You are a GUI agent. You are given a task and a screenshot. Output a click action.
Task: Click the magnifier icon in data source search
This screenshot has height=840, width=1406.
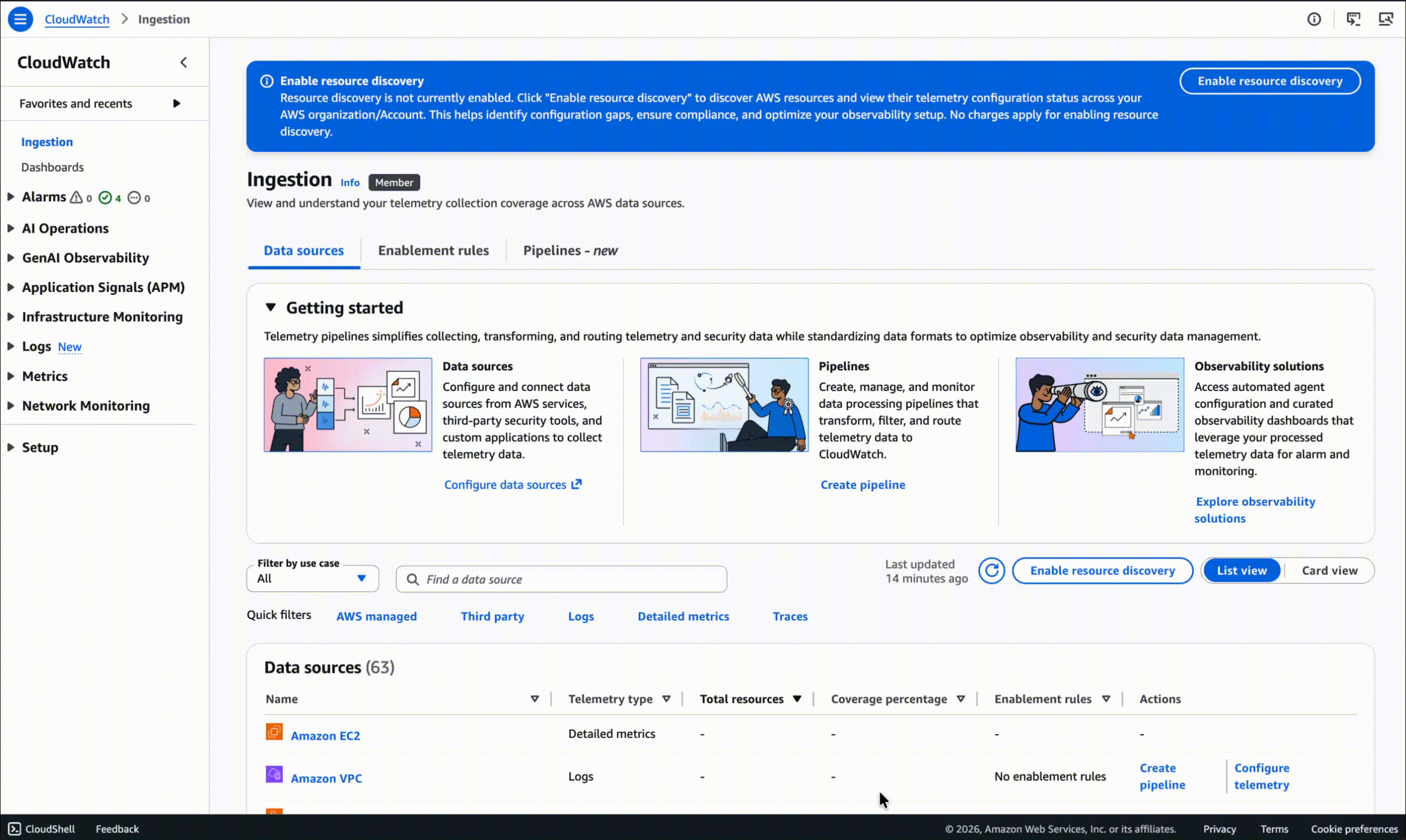(413, 579)
